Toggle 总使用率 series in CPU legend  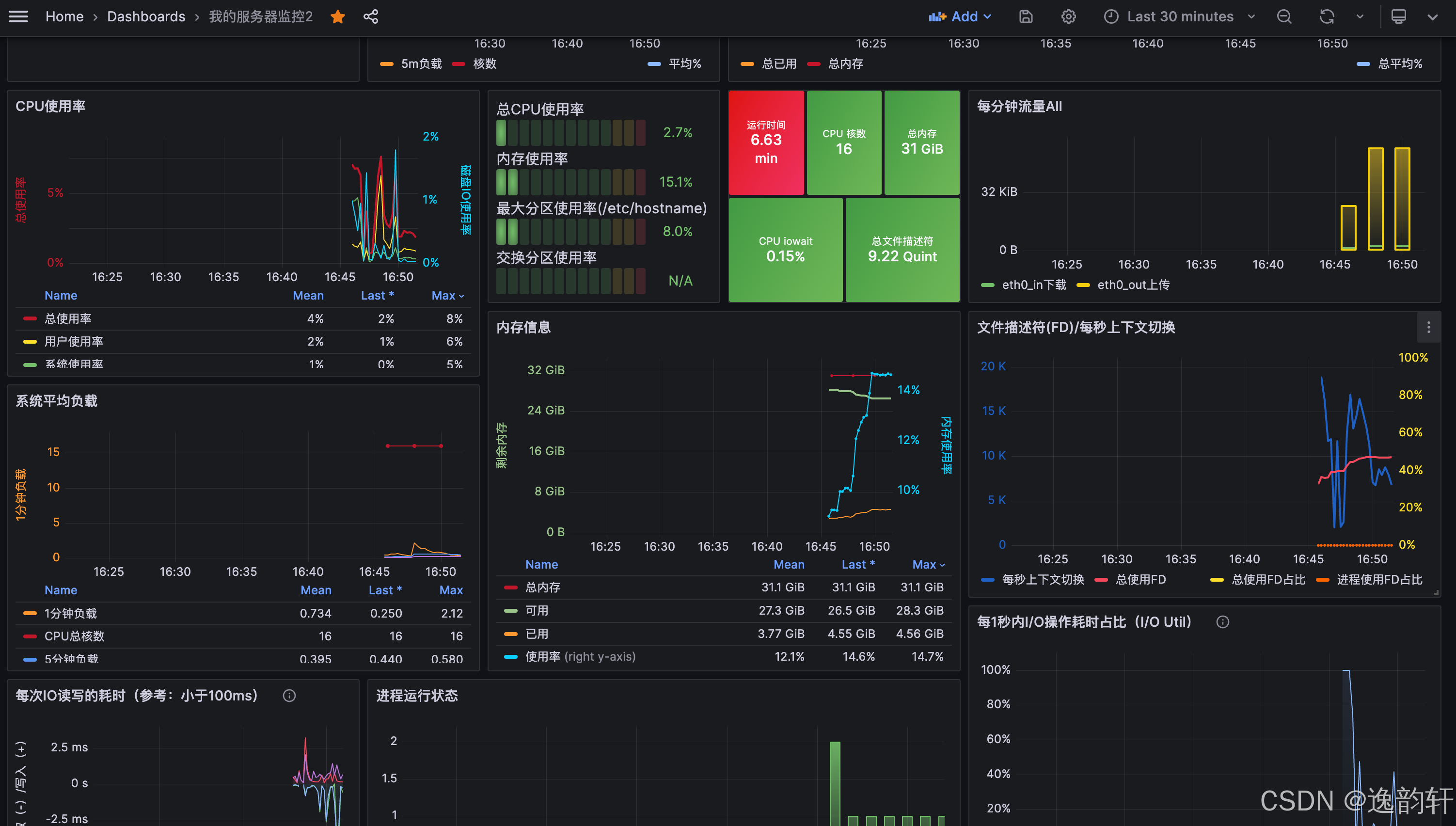point(68,319)
